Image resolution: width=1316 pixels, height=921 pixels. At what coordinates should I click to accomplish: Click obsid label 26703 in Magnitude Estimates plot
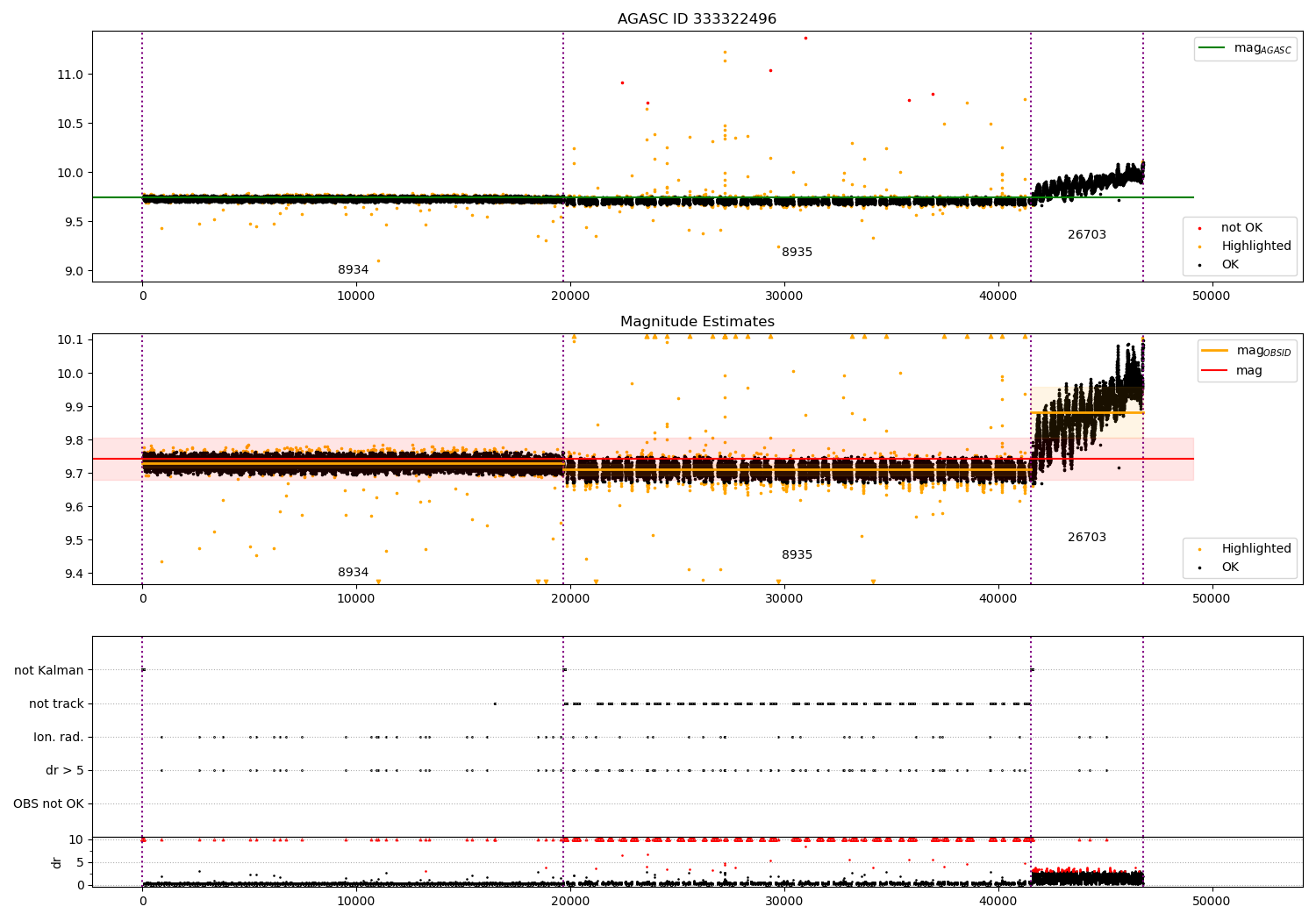point(1087,538)
